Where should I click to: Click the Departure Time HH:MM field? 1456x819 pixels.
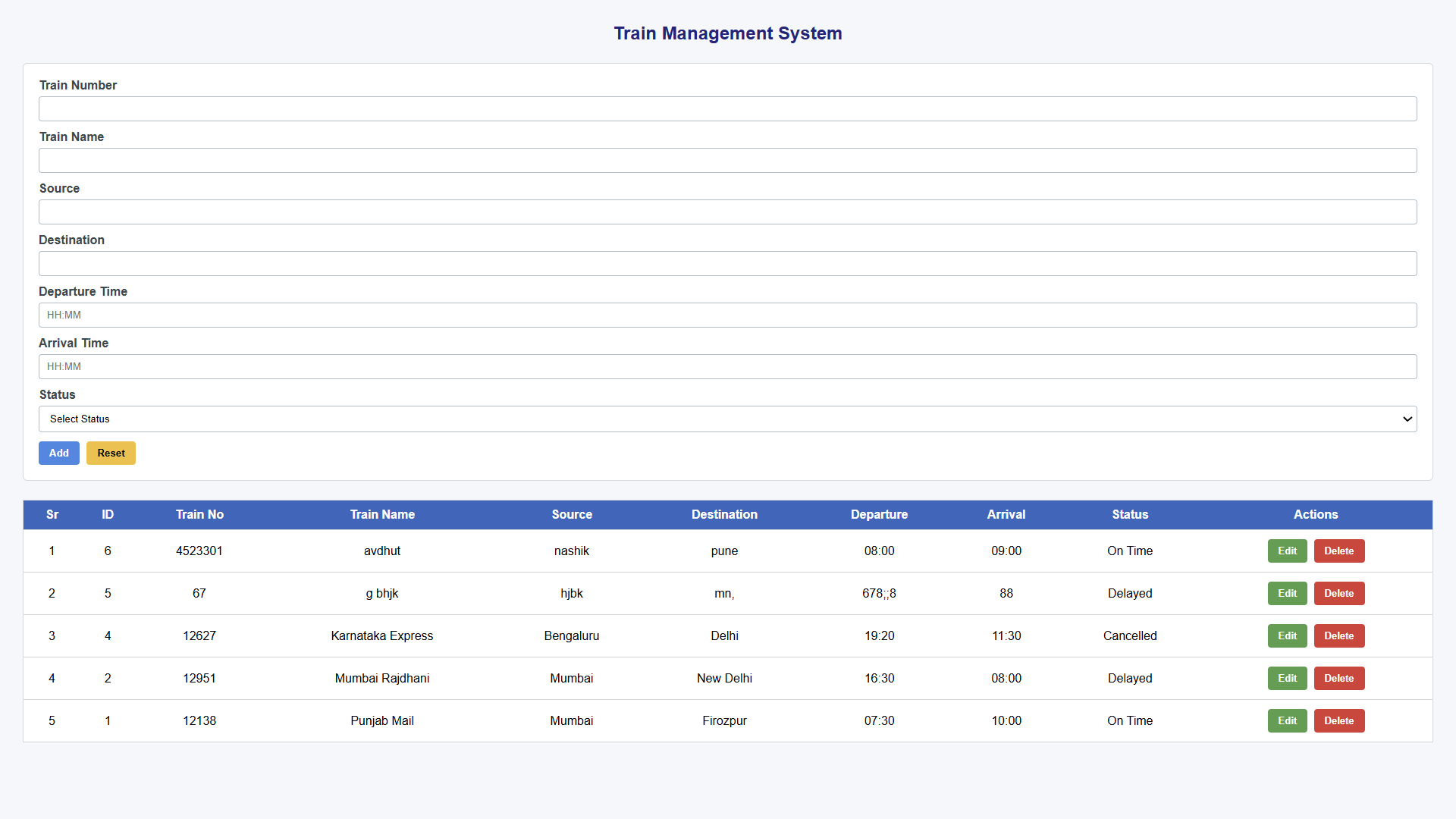pyautogui.click(x=728, y=315)
